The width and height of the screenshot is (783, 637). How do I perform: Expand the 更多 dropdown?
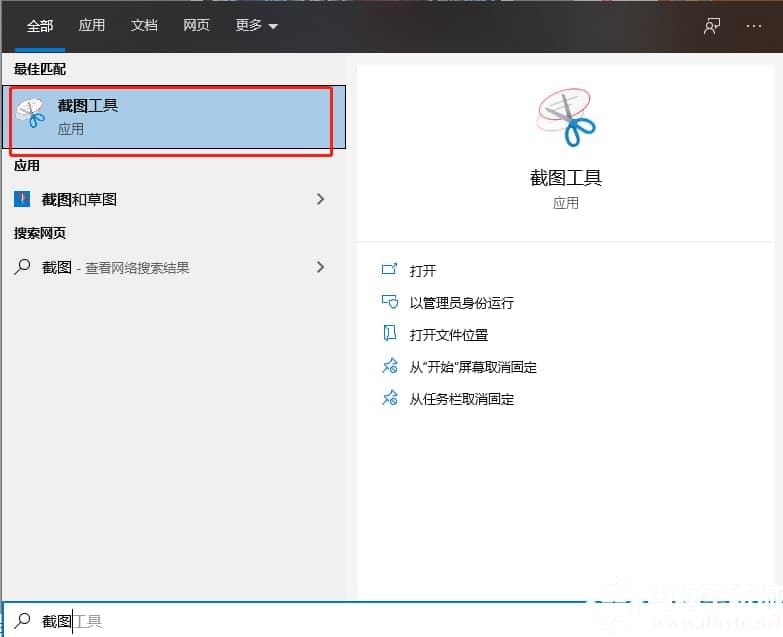click(x=256, y=25)
